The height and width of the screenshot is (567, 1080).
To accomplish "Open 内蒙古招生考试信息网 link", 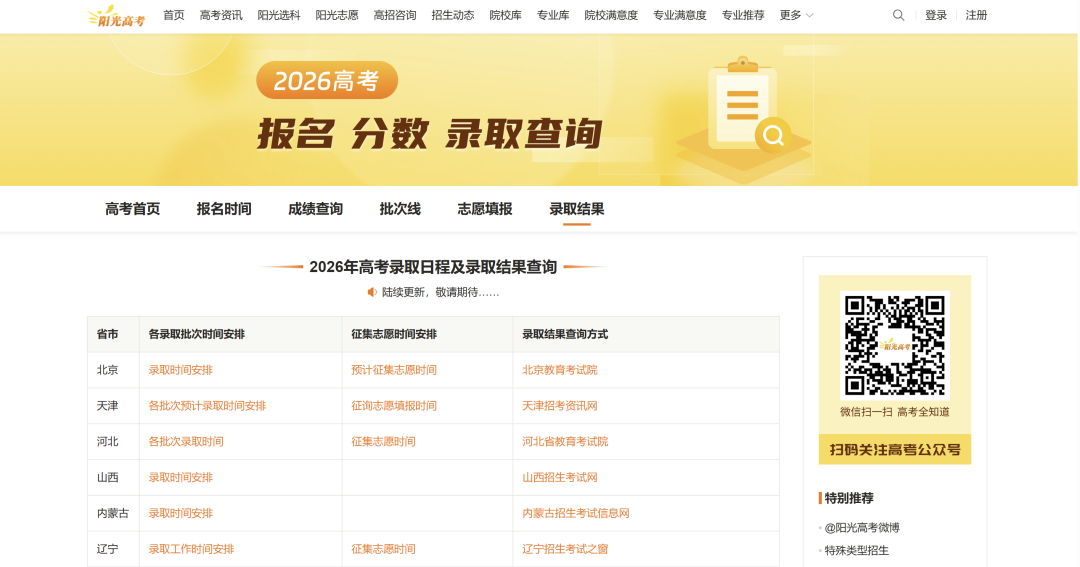I will coord(576,513).
